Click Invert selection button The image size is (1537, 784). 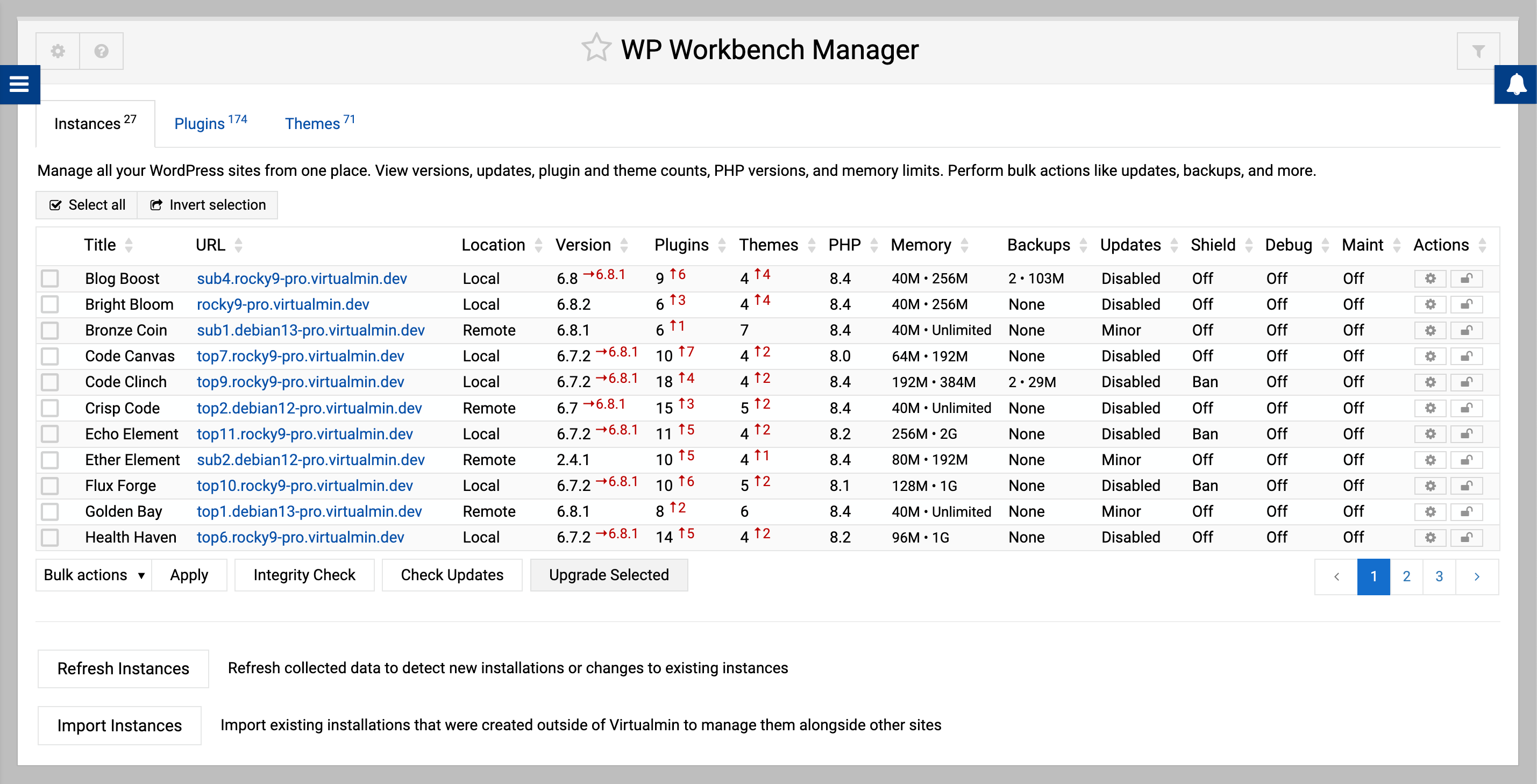click(208, 205)
